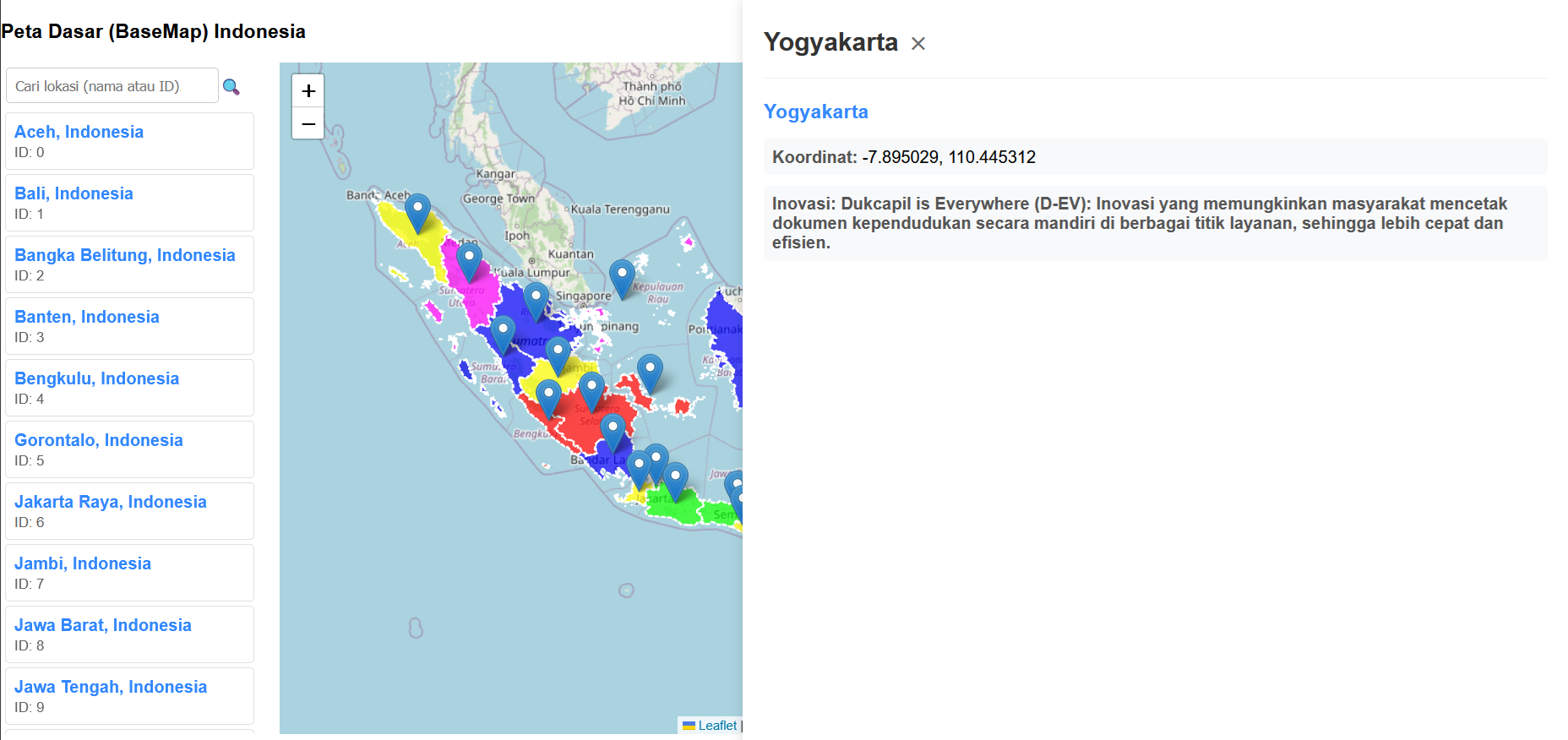This screenshot has width=1568, height=740.
Task: Open Jakarta Raya, Indonesia entry
Action: click(129, 511)
